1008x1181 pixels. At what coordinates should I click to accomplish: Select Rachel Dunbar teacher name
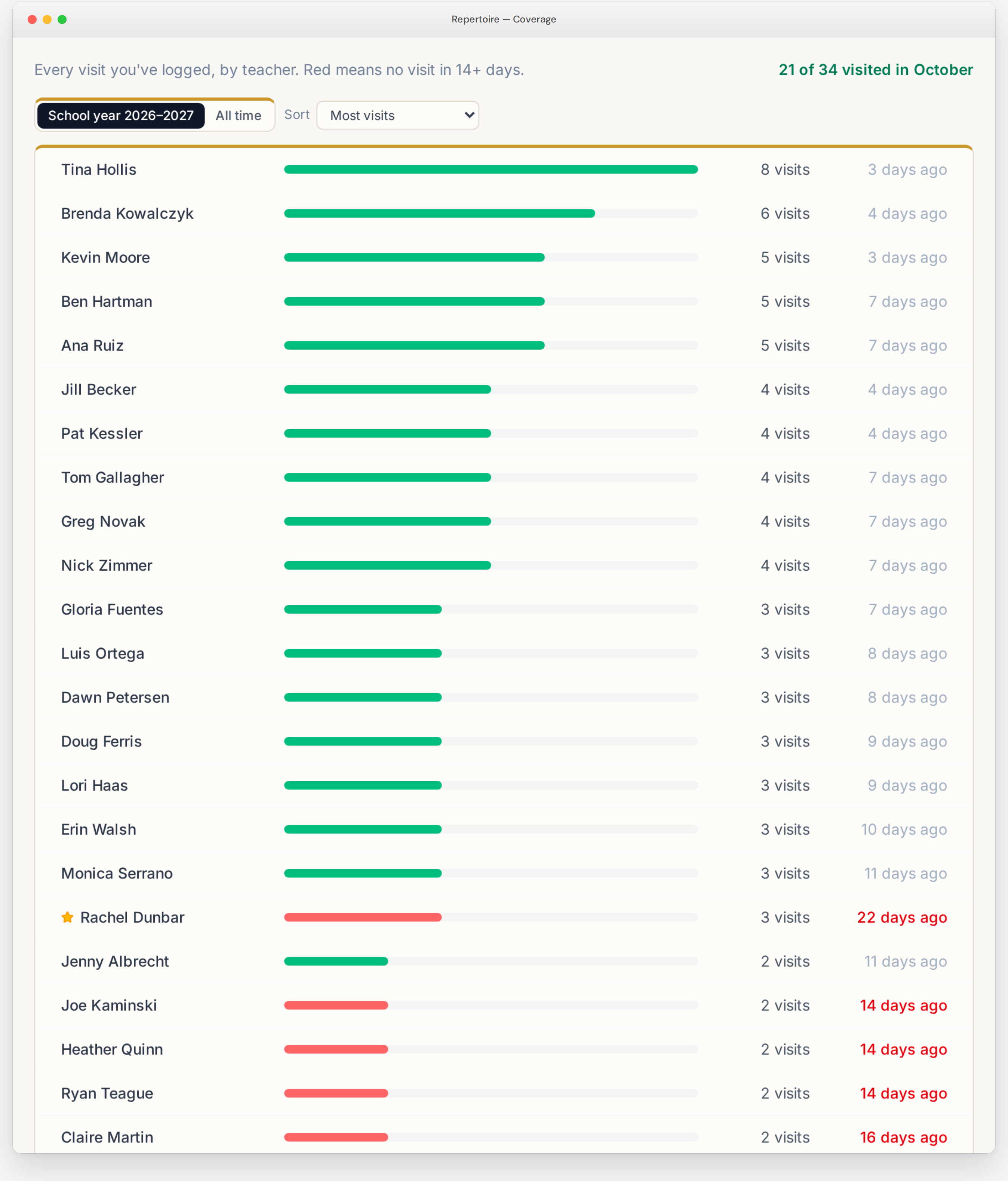pyautogui.click(x=132, y=917)
